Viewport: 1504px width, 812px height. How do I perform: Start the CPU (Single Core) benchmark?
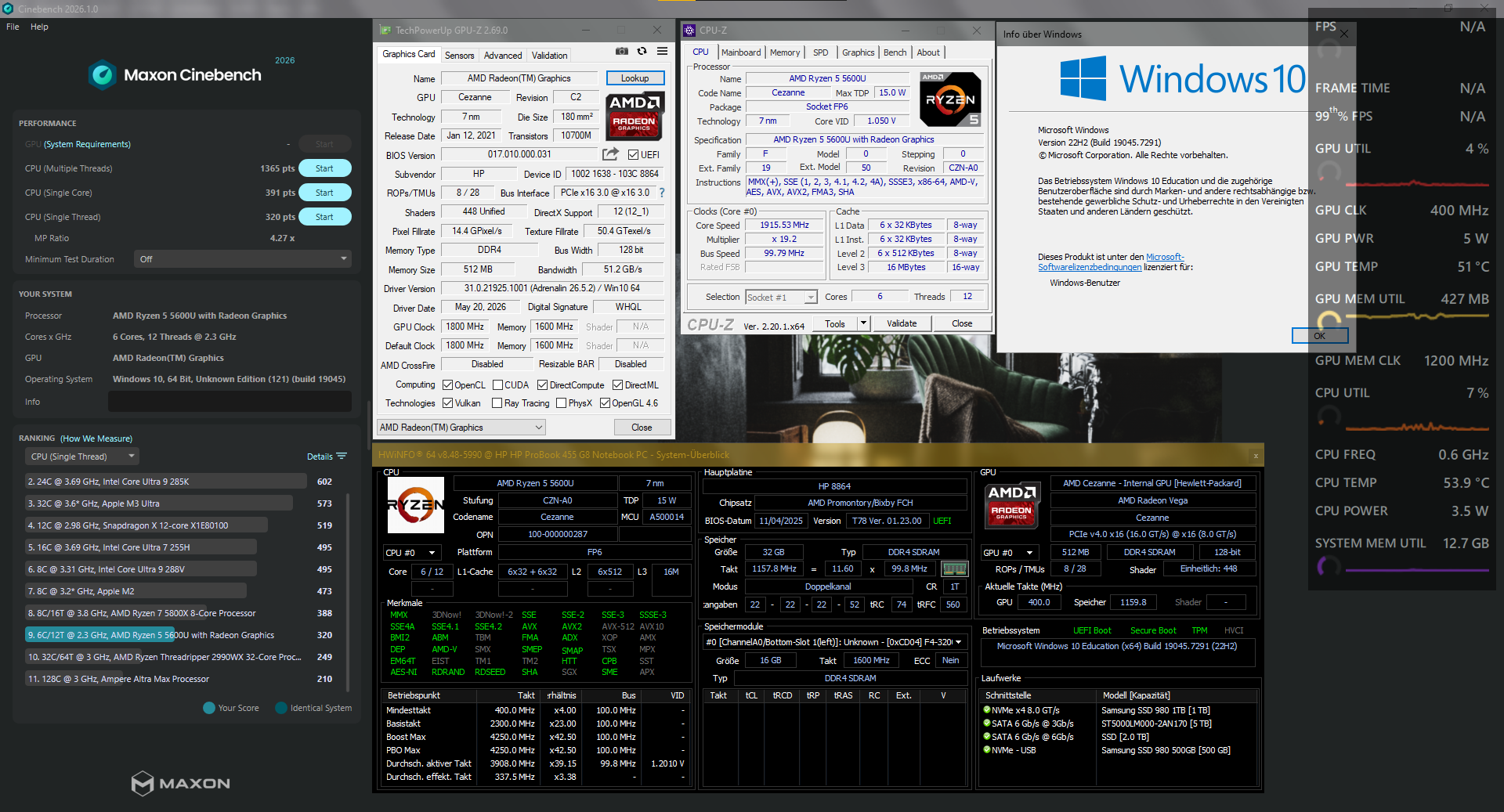pos(324,193)
